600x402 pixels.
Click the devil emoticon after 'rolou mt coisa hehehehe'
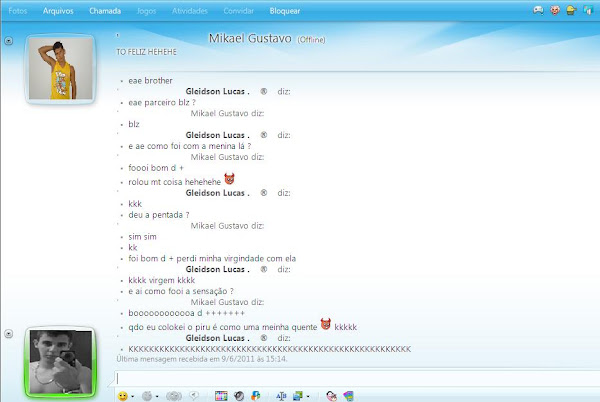click(x=229, y=179)
